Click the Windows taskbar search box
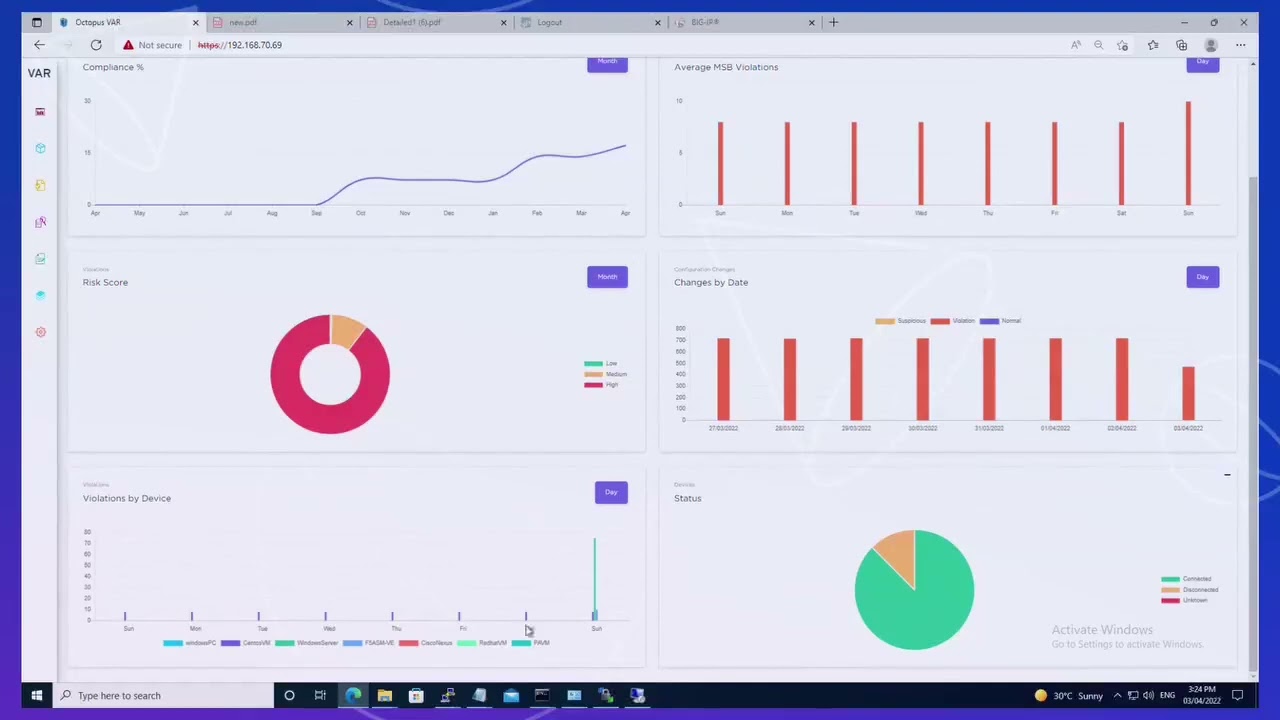The image size is (1280, 720). [163, 696]
